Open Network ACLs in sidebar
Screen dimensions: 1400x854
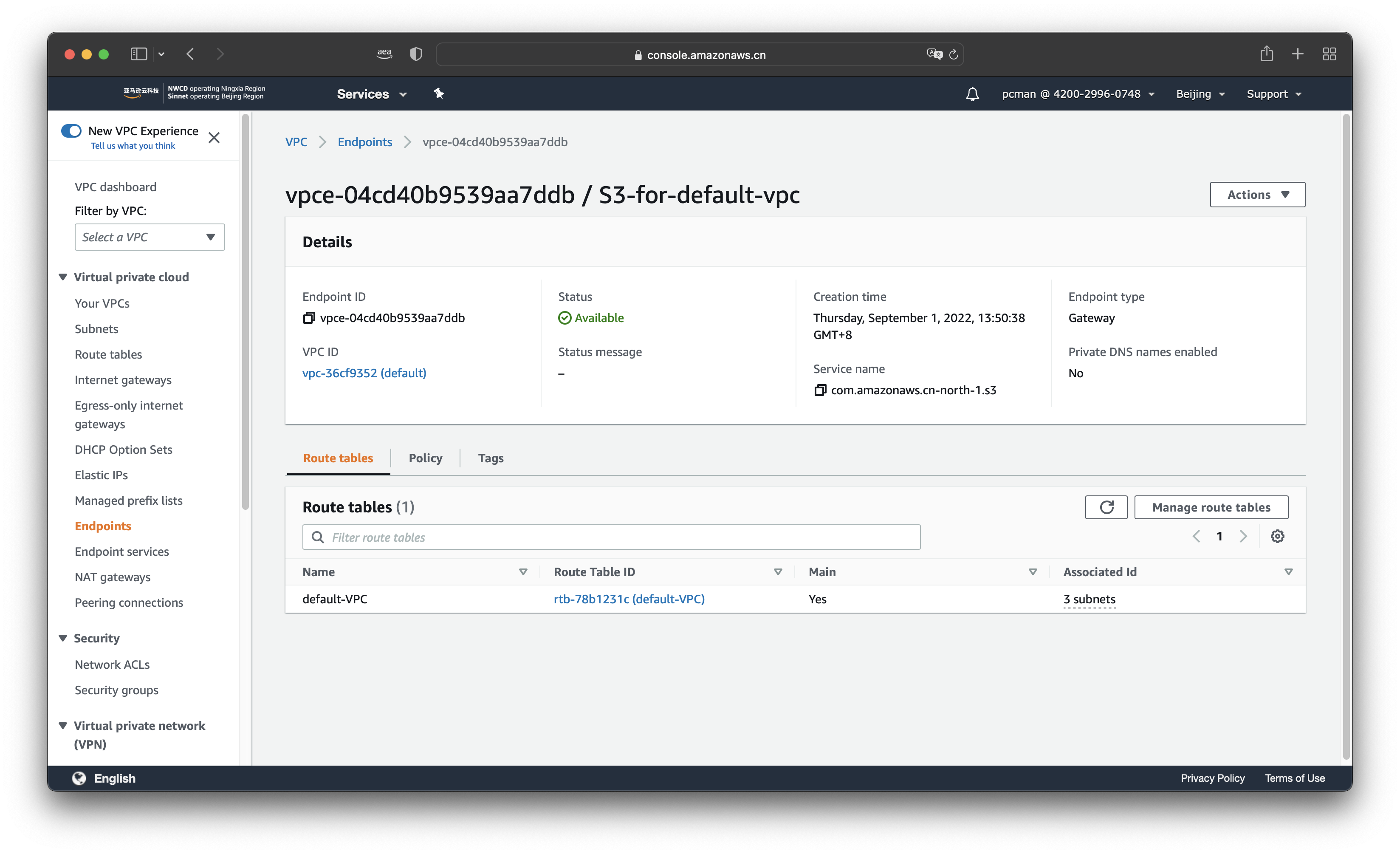coord(113,665)
